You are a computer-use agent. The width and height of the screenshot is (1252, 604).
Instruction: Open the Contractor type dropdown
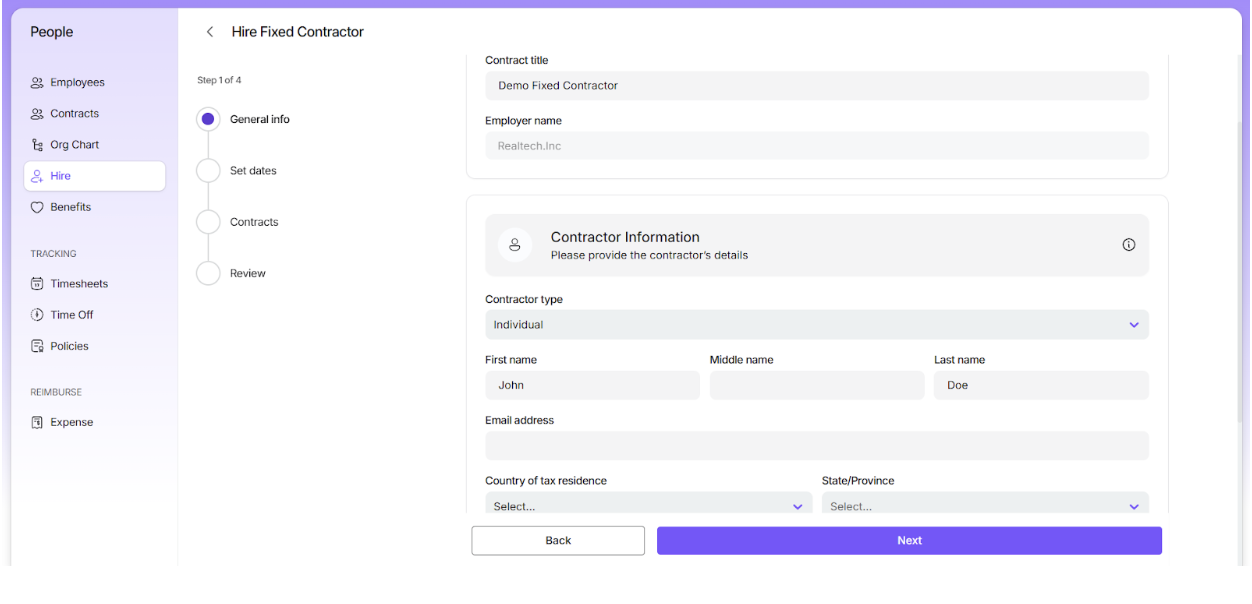point(816,325)
